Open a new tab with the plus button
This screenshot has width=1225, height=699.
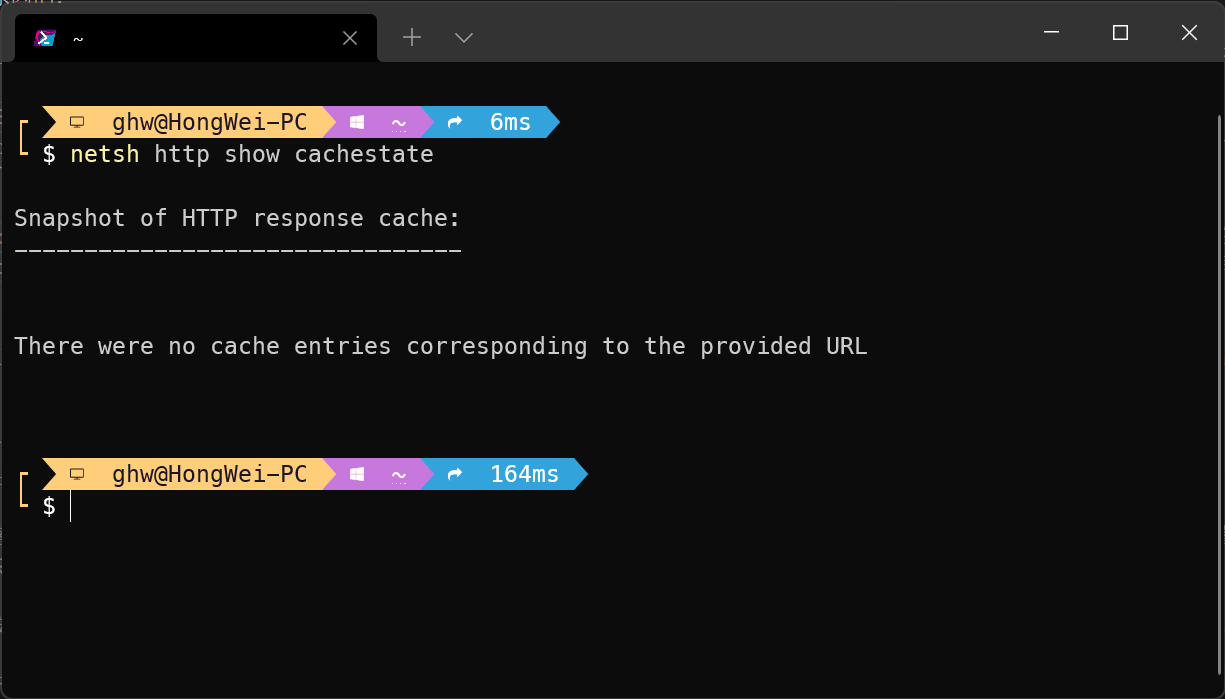pos(412,37)
